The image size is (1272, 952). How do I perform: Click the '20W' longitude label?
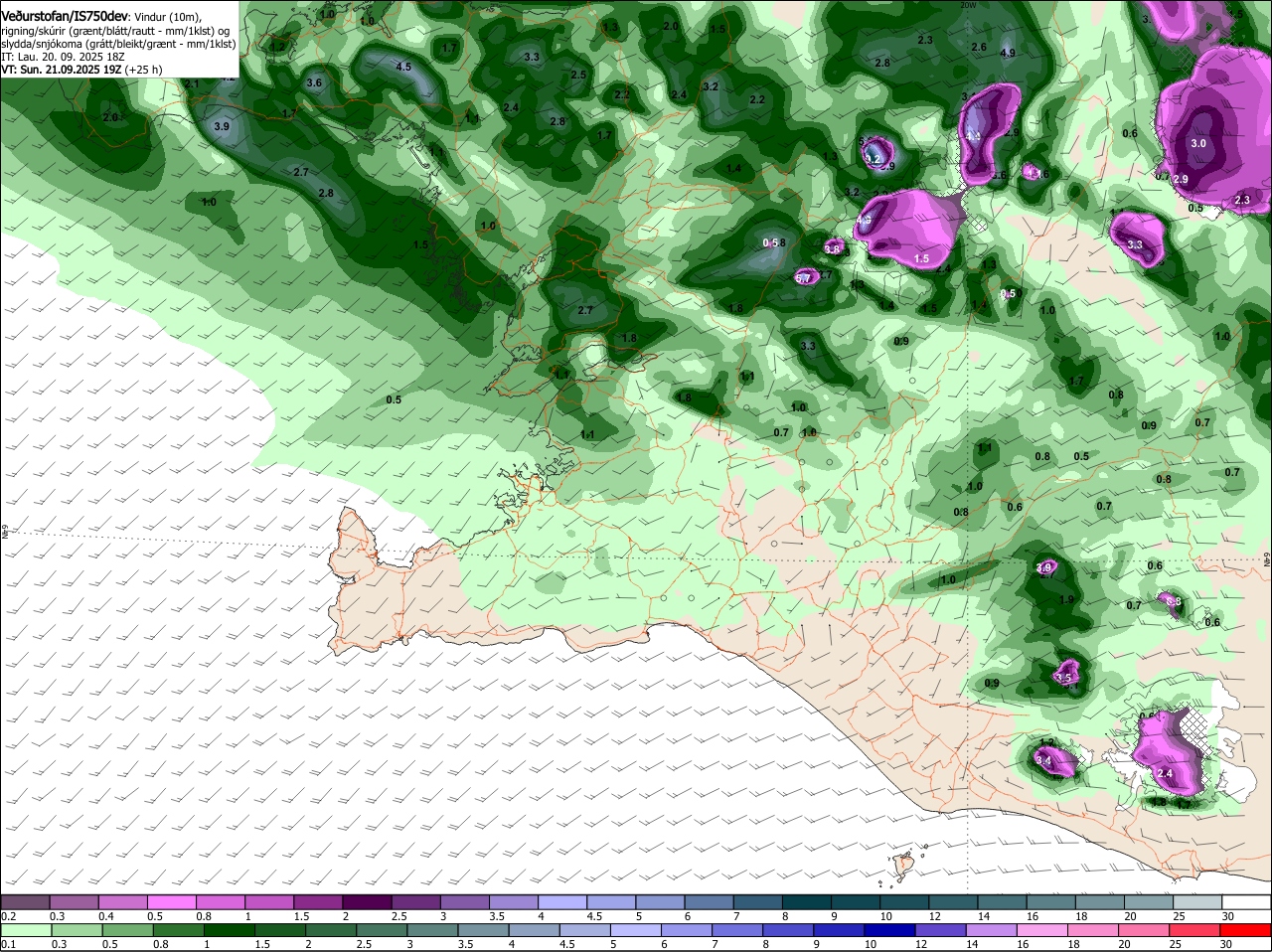969,5
